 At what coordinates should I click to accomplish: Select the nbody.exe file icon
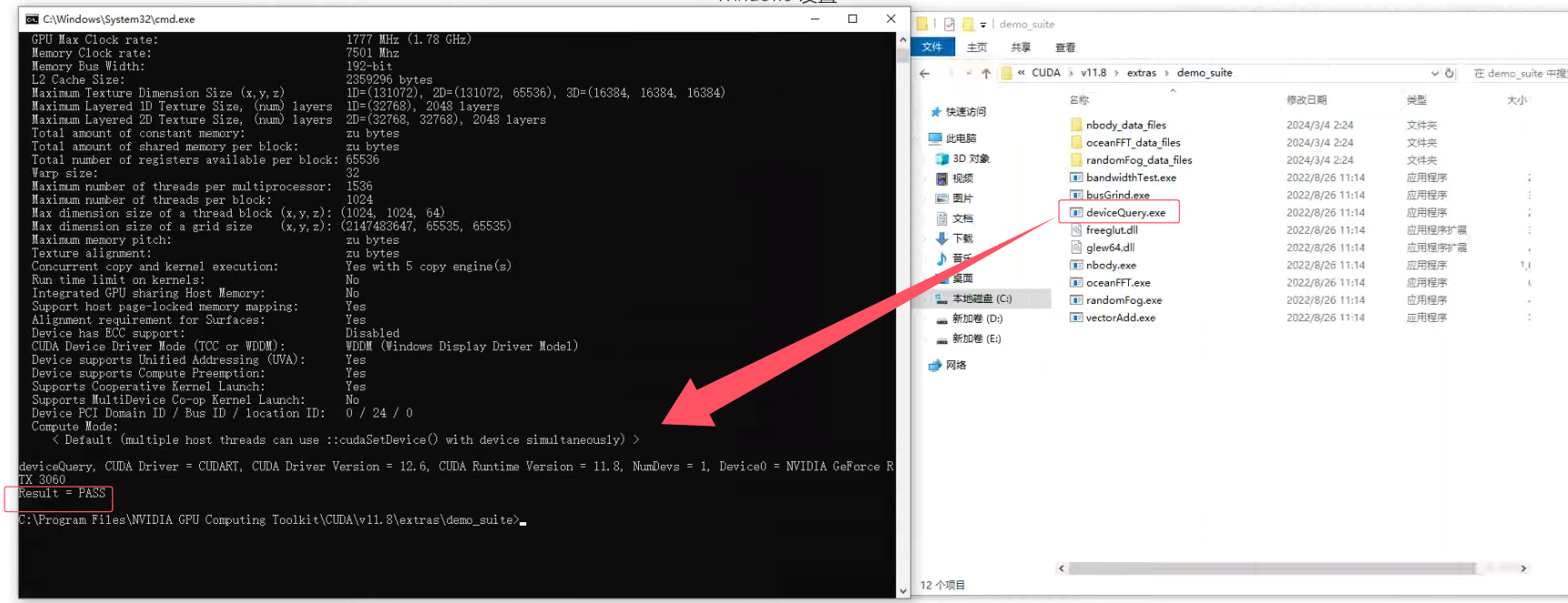(x=1076, y=265)
